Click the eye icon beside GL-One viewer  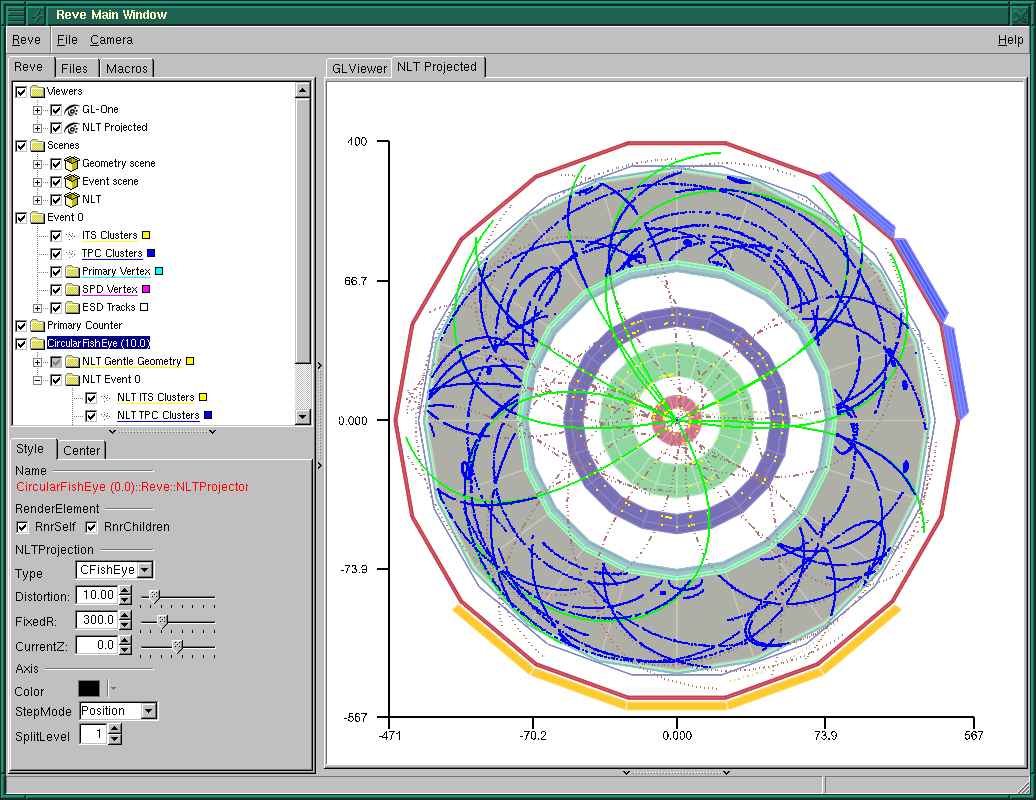click(73, 109)
